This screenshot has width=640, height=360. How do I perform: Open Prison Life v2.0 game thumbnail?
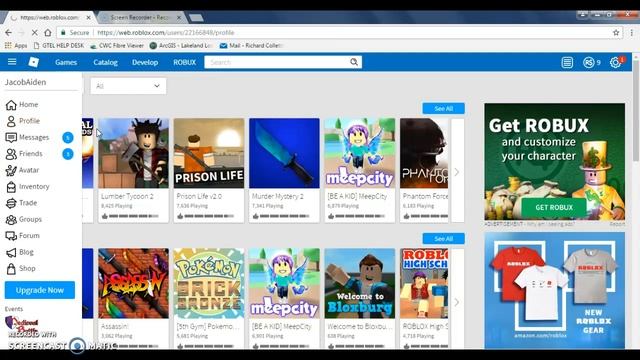tap(209, 153)
